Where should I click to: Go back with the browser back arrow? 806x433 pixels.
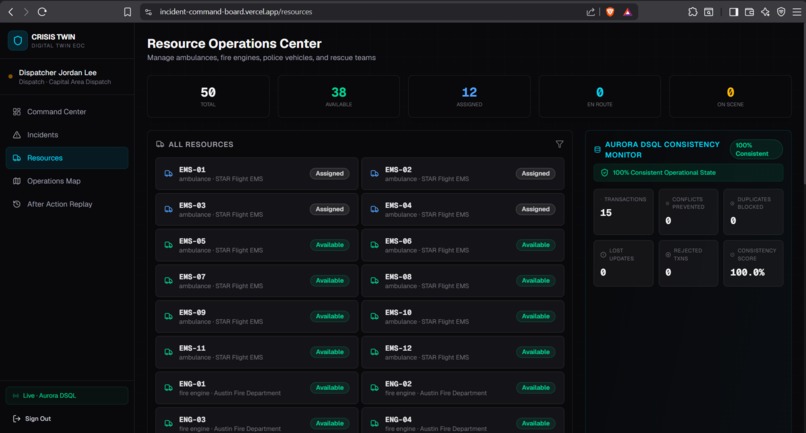10,11
